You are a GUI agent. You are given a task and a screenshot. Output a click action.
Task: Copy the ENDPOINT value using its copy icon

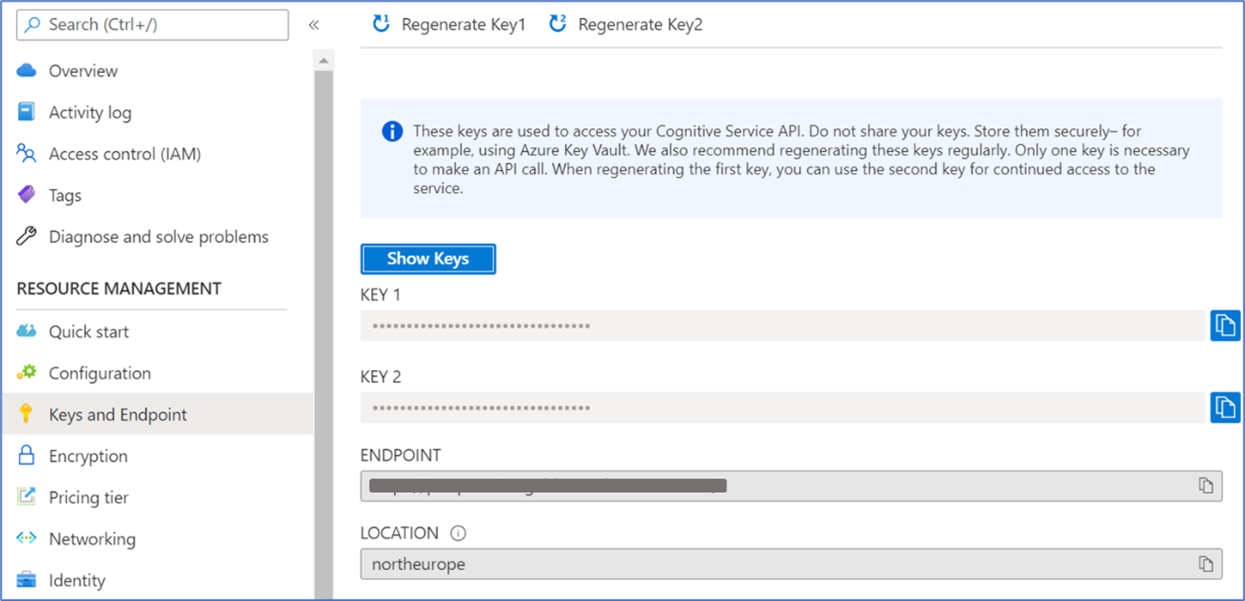pos(1206,485)
